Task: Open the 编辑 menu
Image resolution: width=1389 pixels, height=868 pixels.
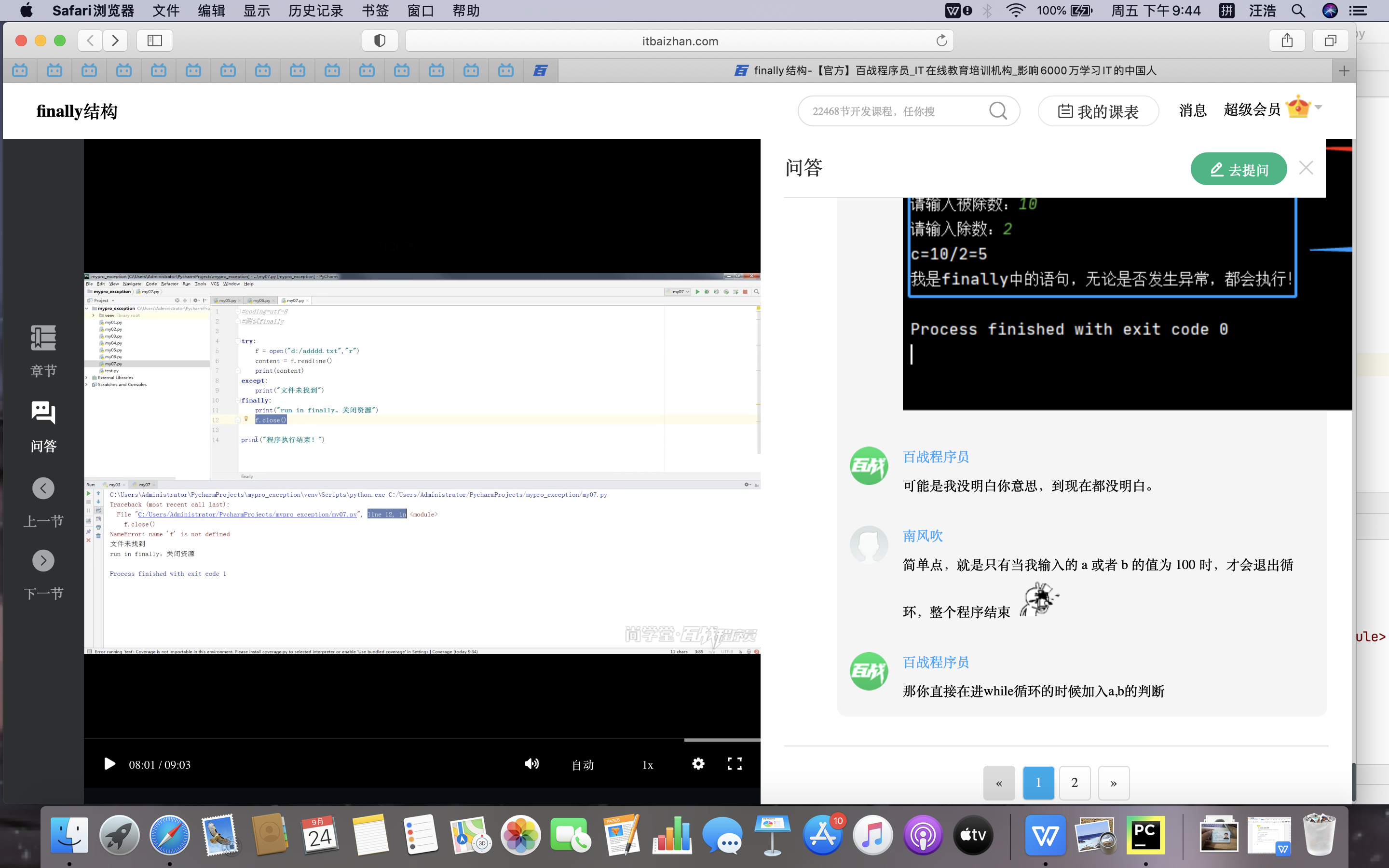Action: (211, 10)
